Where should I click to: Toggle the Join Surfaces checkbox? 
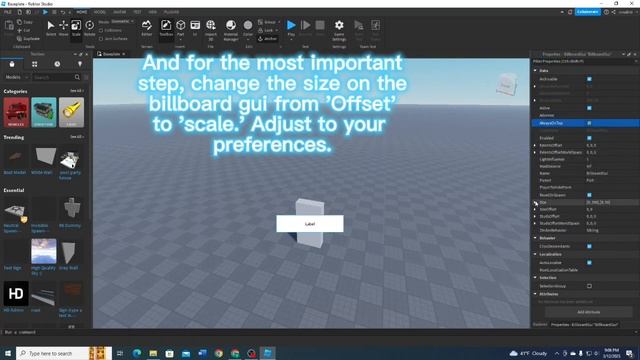point(101,39)
